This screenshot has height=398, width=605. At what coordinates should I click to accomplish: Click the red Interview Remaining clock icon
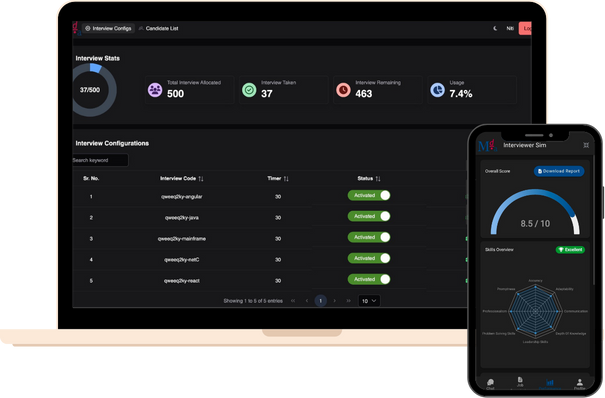(343, 90)
